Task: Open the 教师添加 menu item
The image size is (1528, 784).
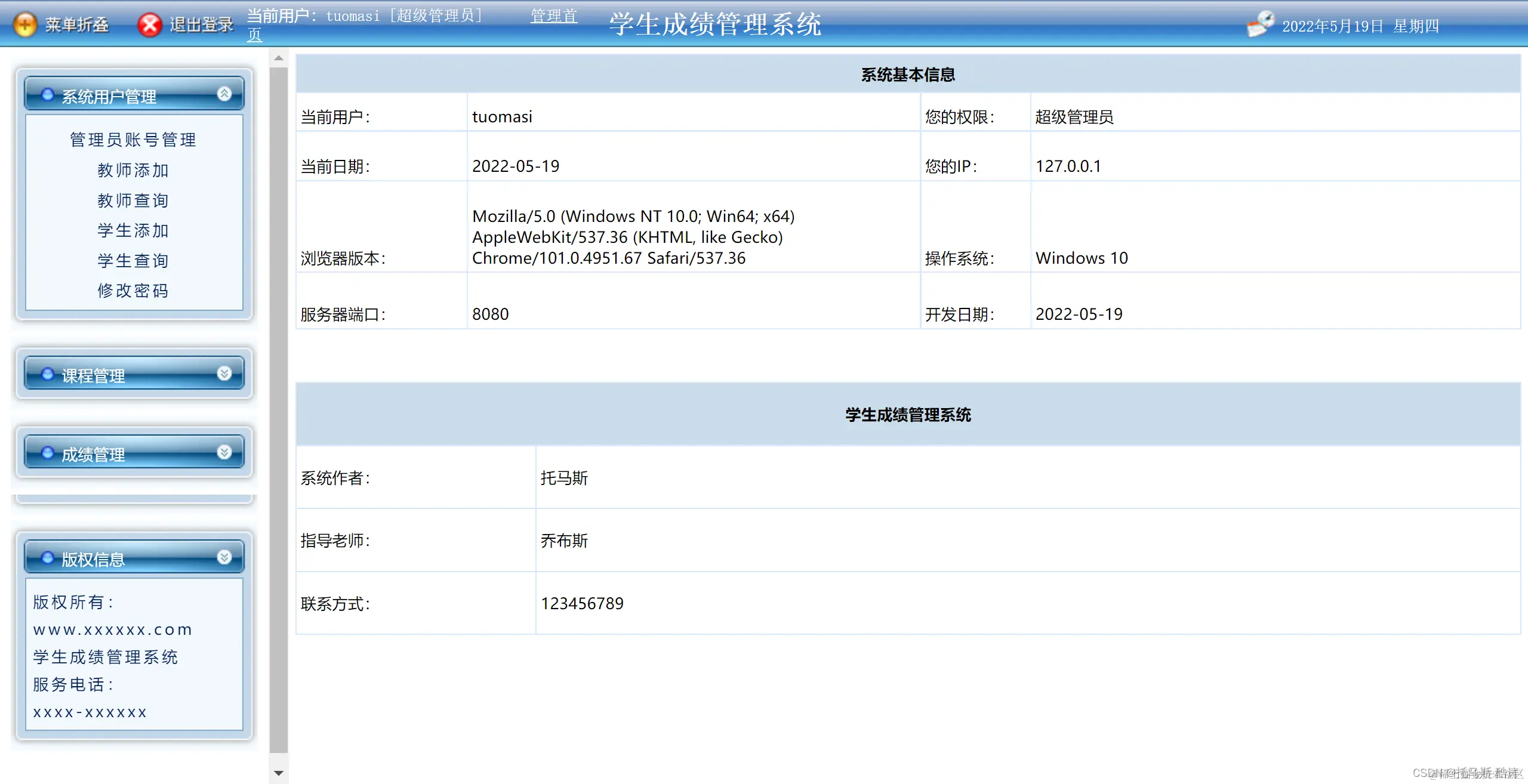Action: click(133, 170)
